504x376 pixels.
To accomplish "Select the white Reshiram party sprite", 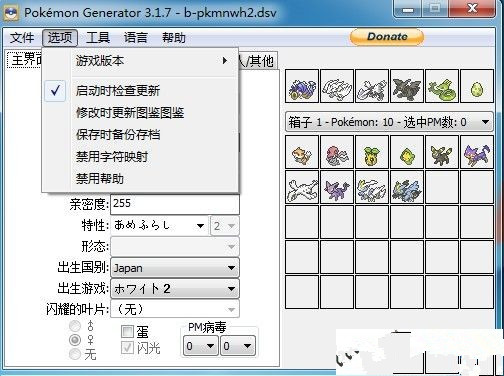I will pyautogui.click(x=337, y=86).
